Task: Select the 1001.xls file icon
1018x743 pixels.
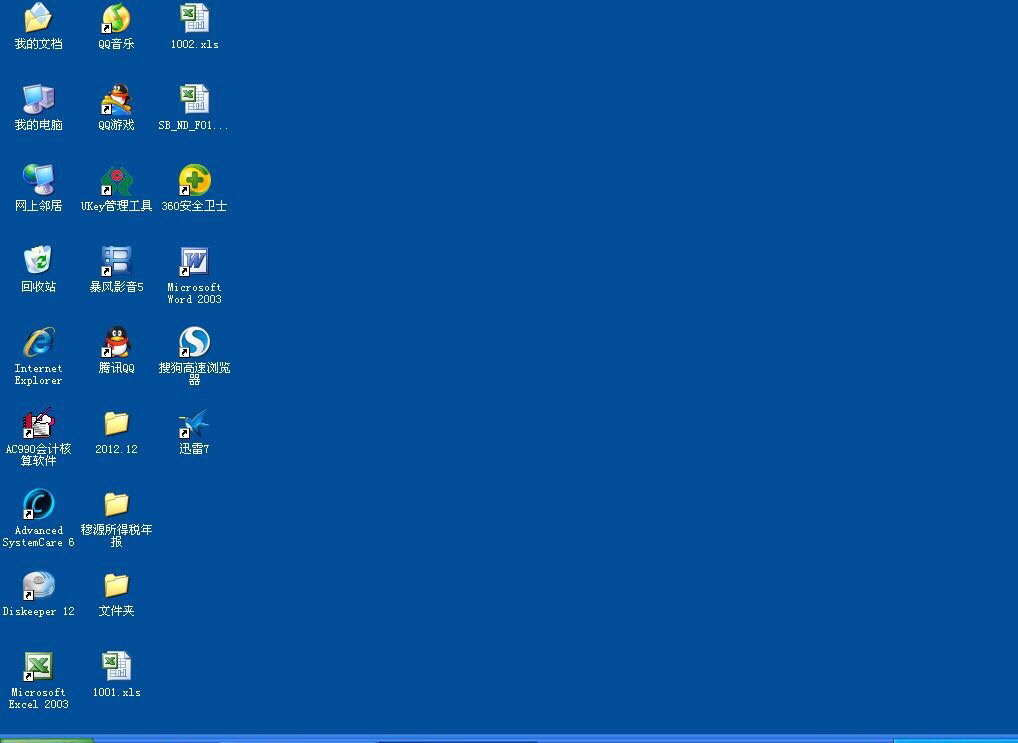Action: [x=116, y=667]
